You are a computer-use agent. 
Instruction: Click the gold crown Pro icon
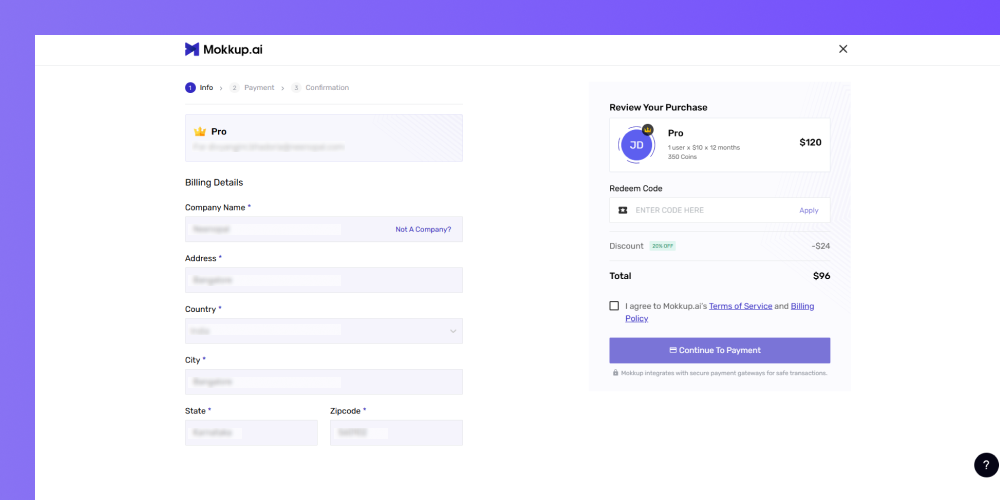(x=200, y=131)
